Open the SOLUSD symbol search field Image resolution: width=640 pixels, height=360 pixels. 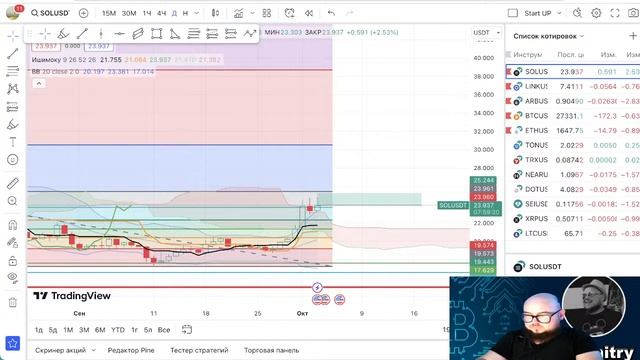coord(50,13)
